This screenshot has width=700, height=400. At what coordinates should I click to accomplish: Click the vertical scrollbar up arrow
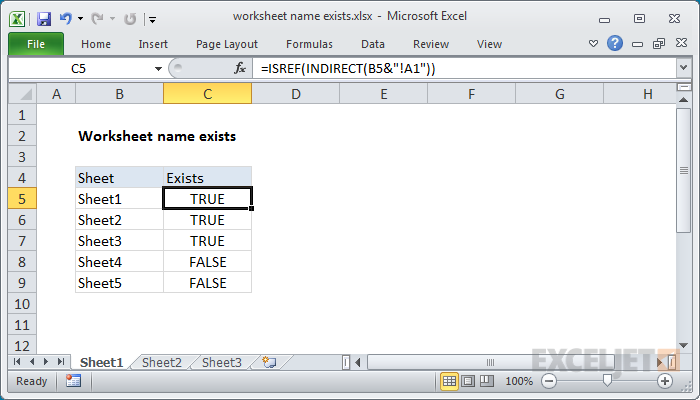click(683, 100)
